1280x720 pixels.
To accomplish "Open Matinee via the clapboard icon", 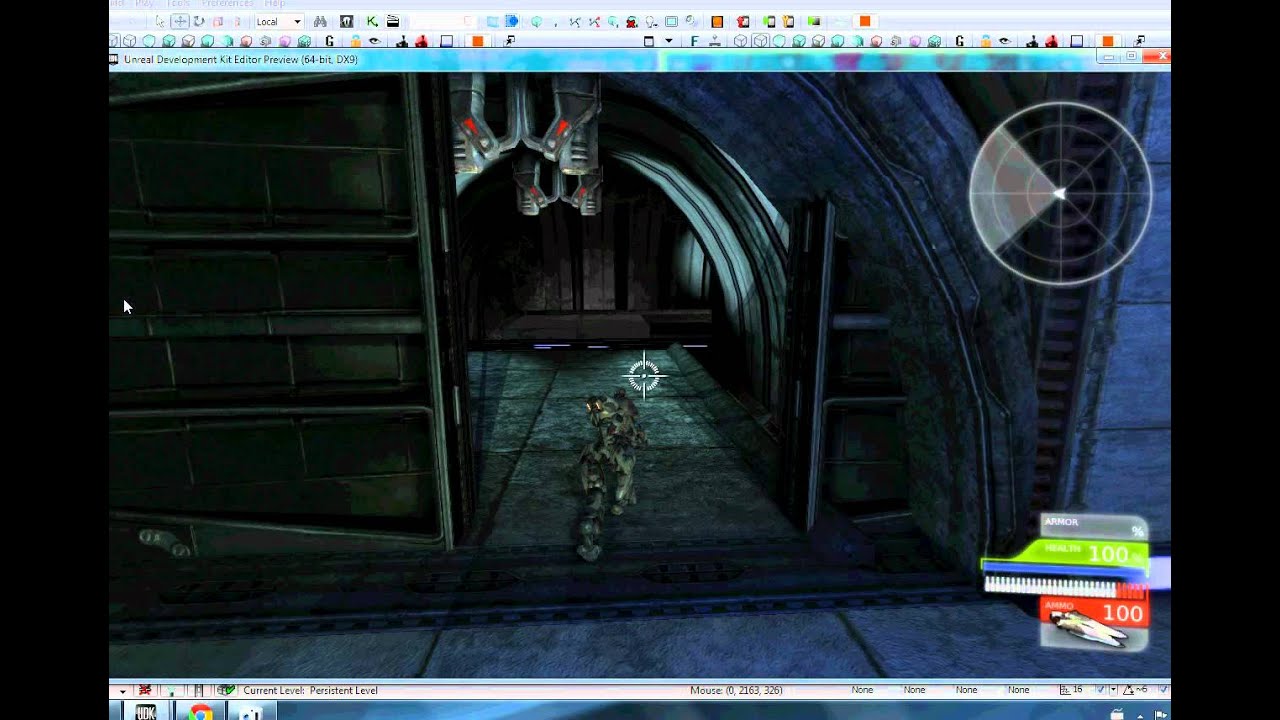I will 392,21.
